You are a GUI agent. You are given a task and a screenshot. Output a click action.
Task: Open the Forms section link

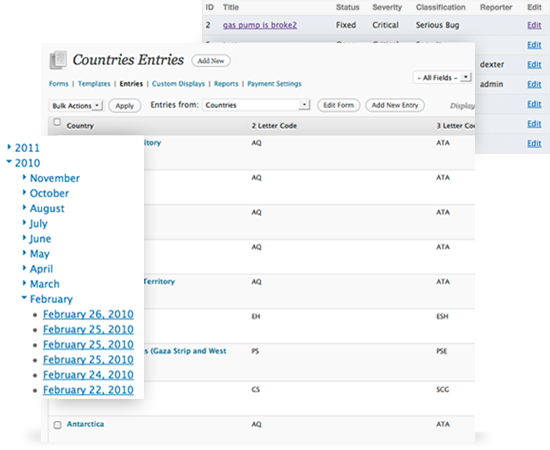59,83
